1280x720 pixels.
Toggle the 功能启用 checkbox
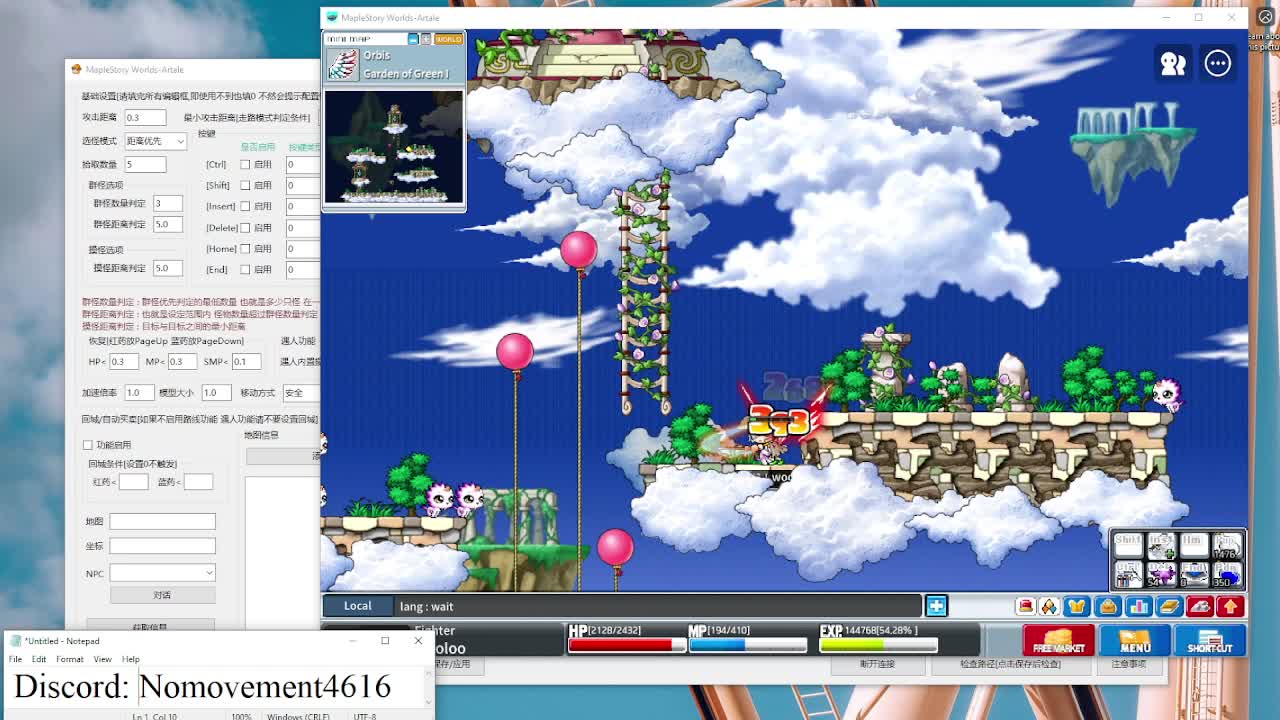pyautogui.click(x=88, y=445)
